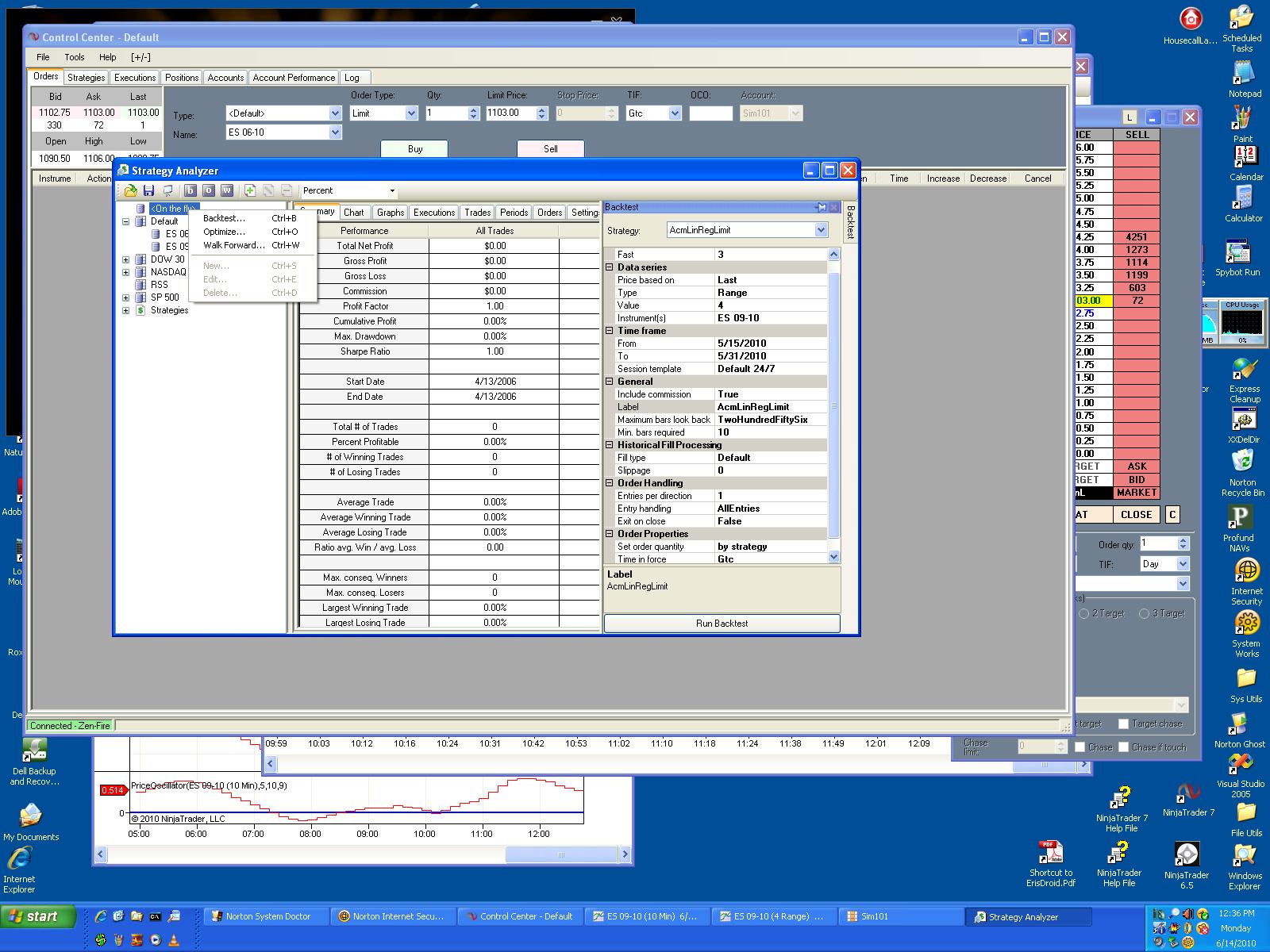Switch to the Executions tab in Strategy Analyzer

[x=434, y=213]
